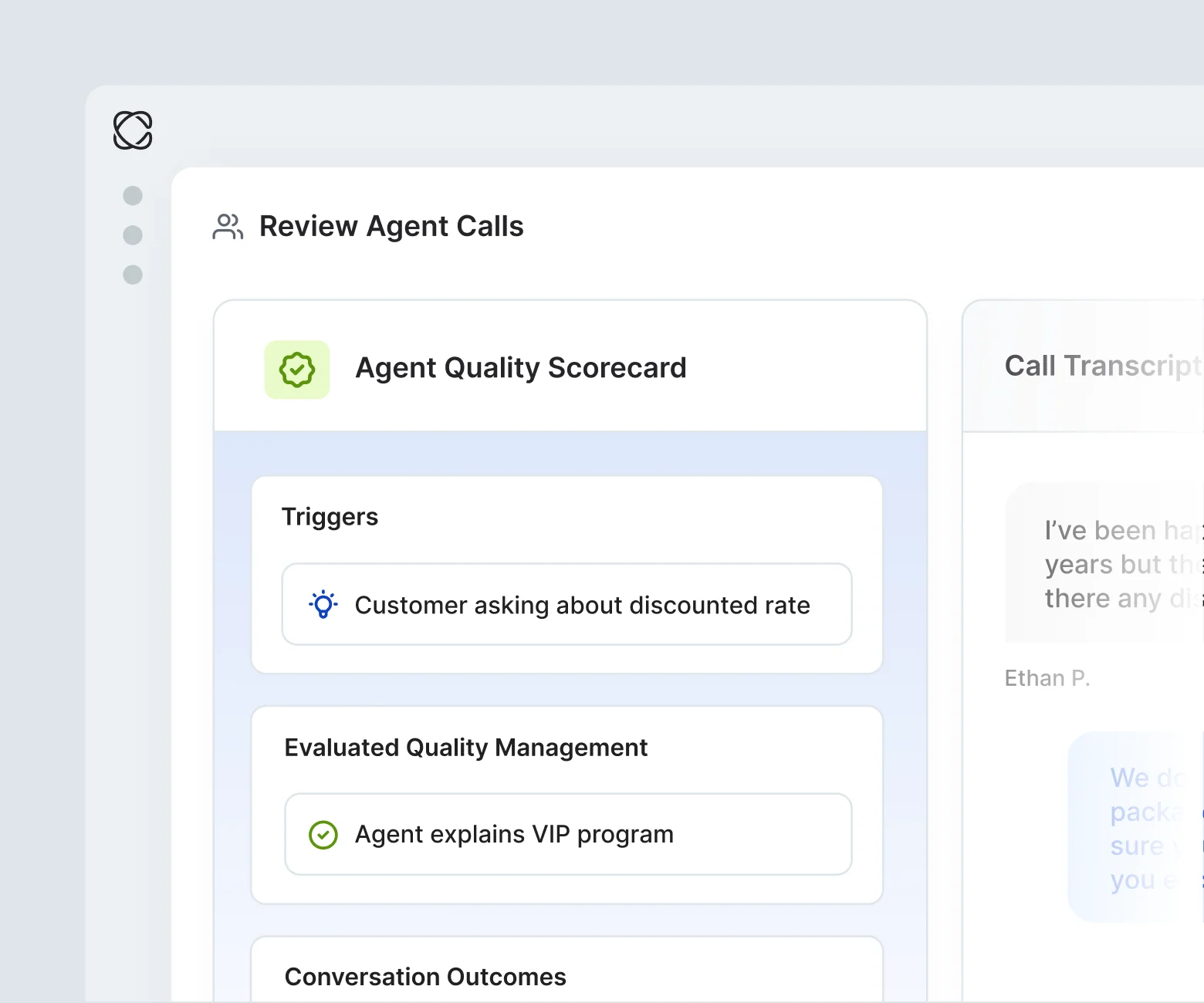Open the Customer asking about discounted rate trigger
Image resolution: width=1204 pixels, height=1003 pixels.
click(567, 604)
